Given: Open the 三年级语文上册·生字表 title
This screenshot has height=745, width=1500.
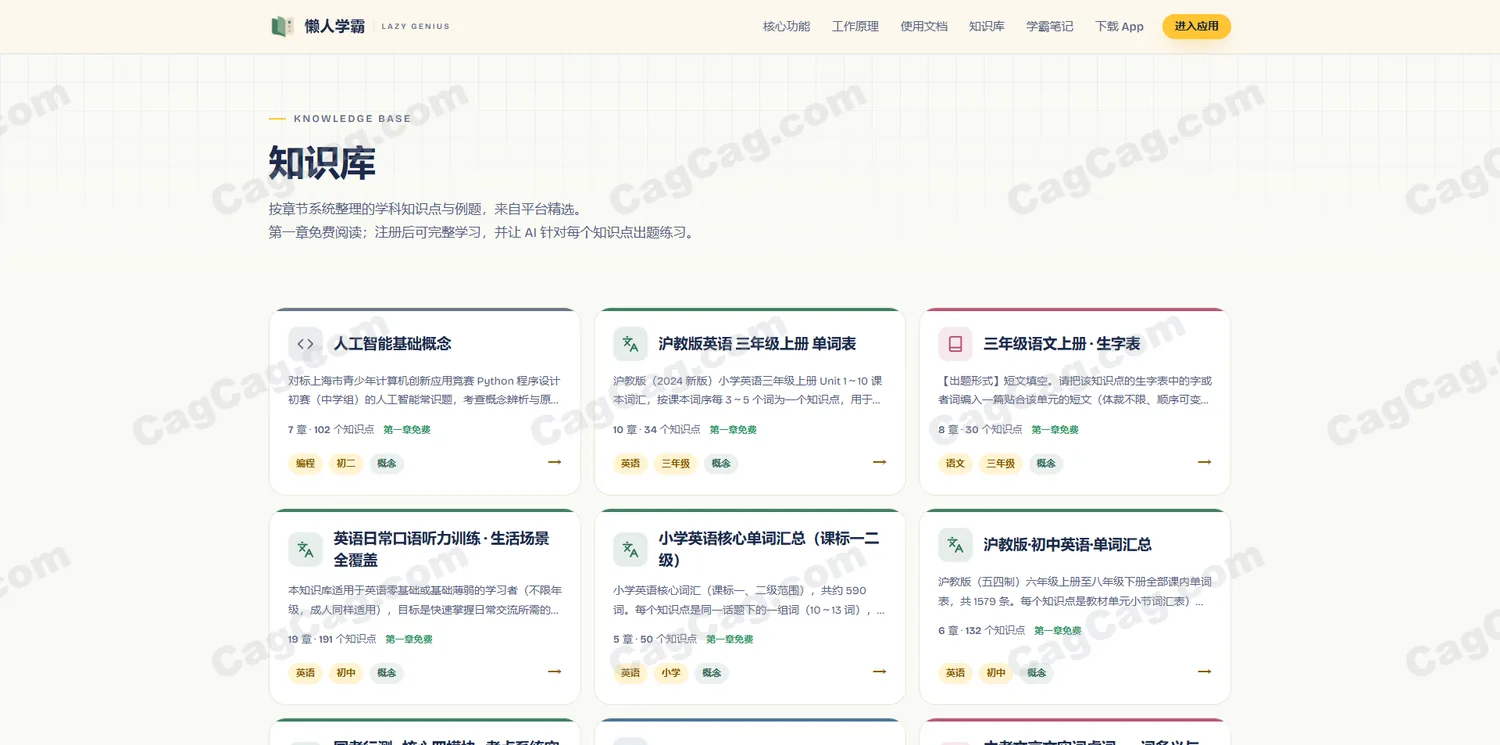Looking at the screenshot, I should pos(1062,344).
